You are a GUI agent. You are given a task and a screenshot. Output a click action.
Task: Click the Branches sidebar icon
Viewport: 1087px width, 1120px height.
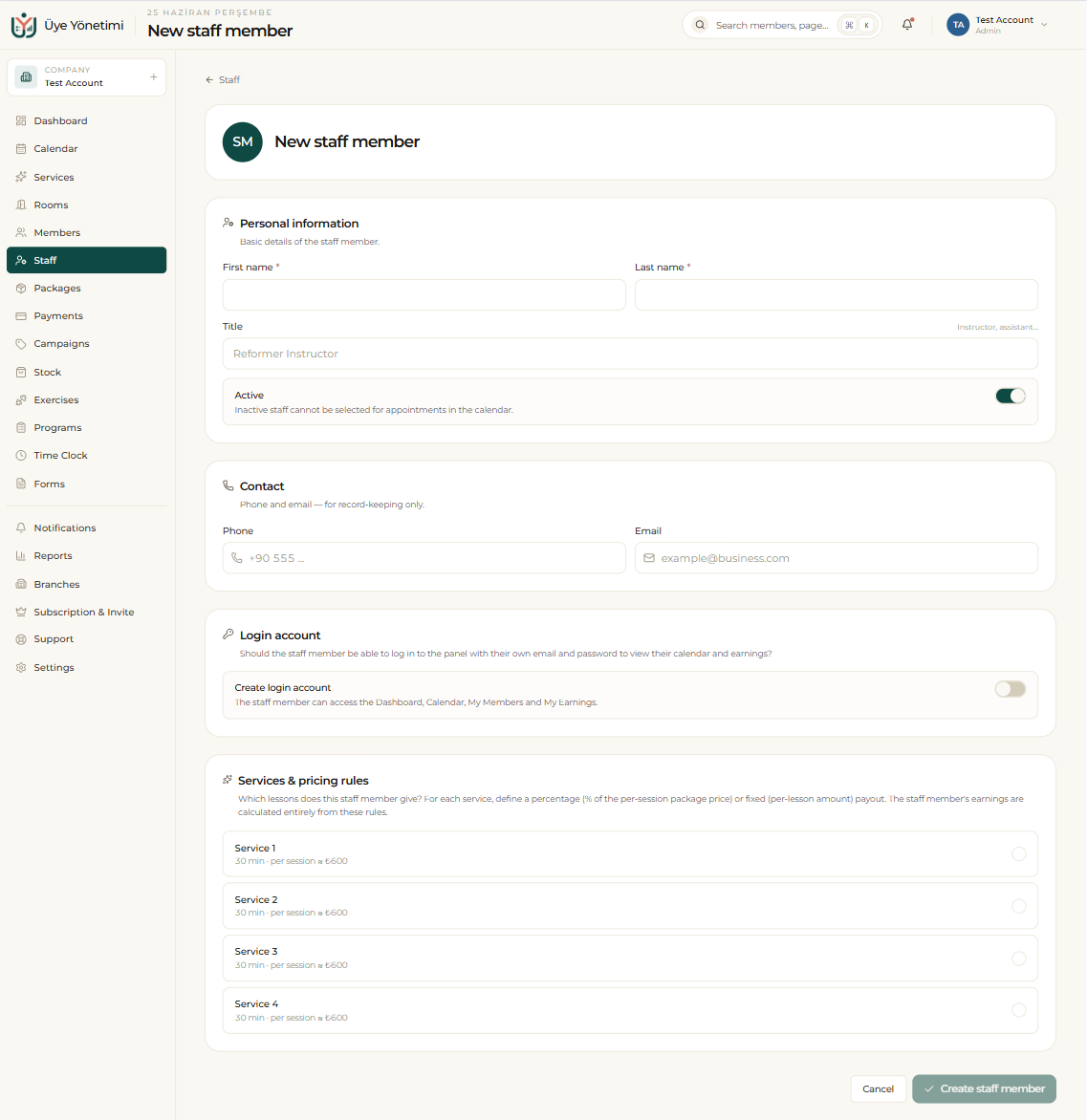[x=21, y=584]
